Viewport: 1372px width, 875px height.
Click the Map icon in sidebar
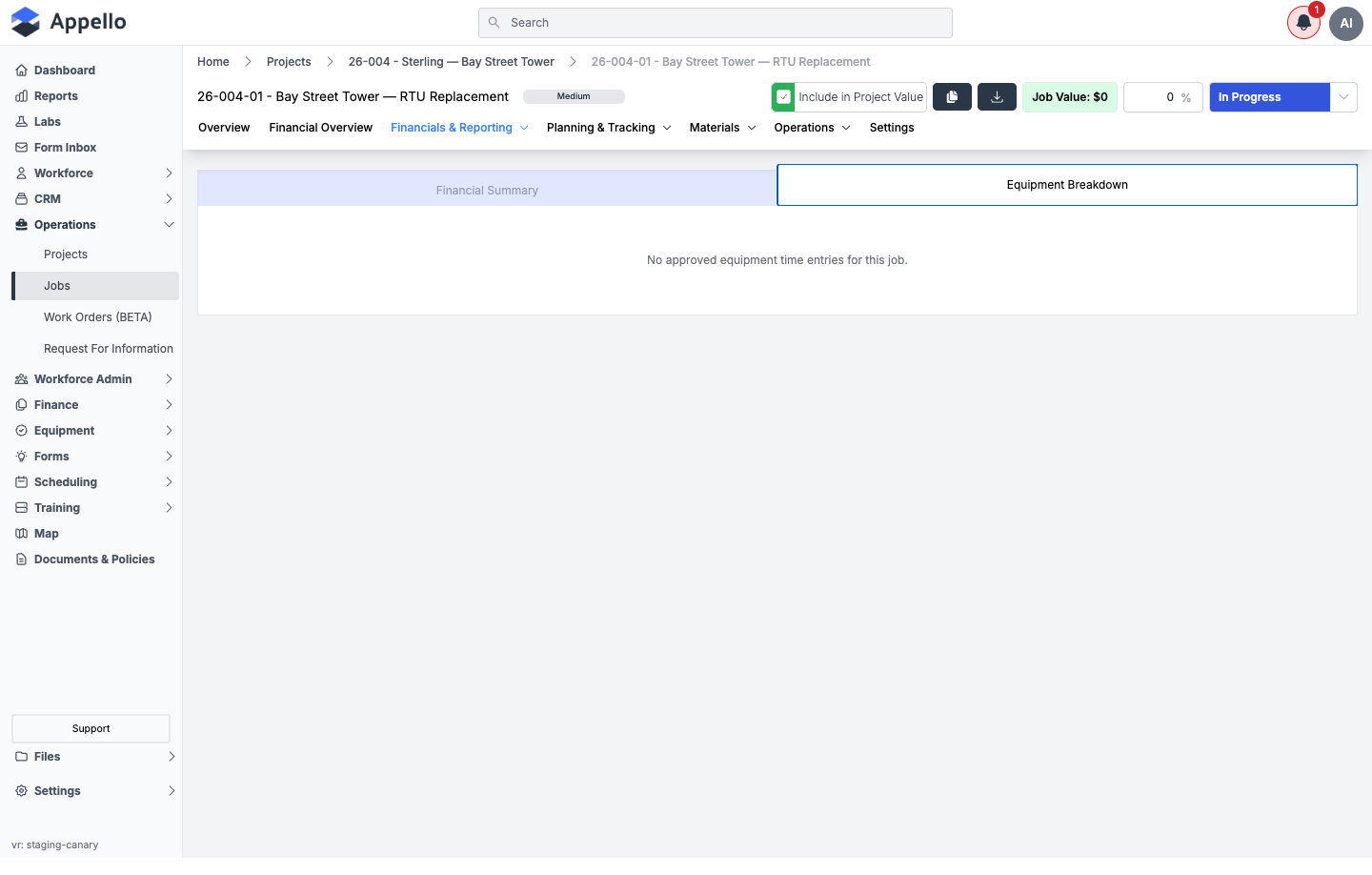pyautogui.click(x=21, y=534)
